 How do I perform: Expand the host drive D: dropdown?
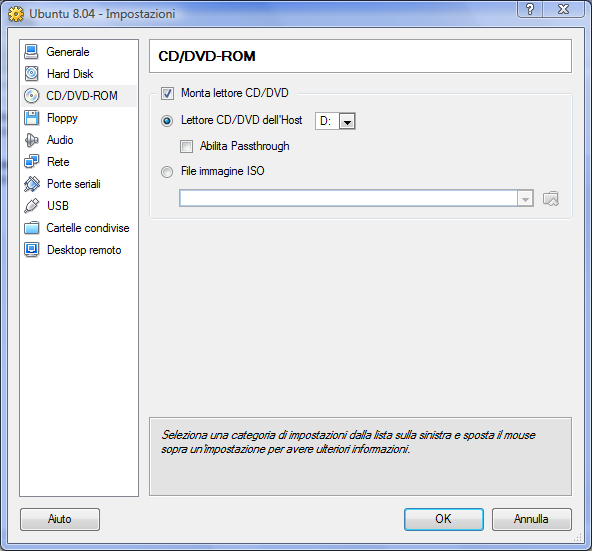(x=335, y=121)
